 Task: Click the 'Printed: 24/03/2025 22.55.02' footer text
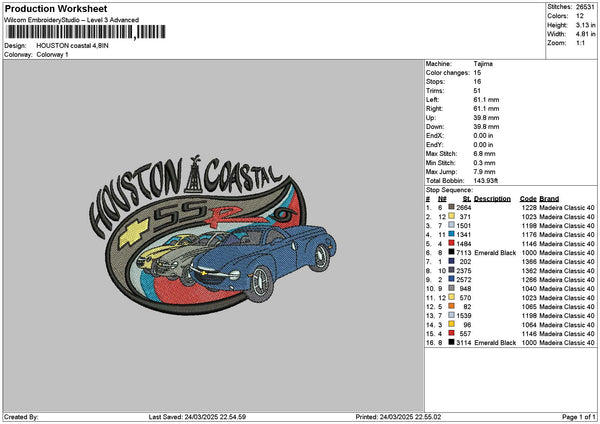(x=398, y=417)
